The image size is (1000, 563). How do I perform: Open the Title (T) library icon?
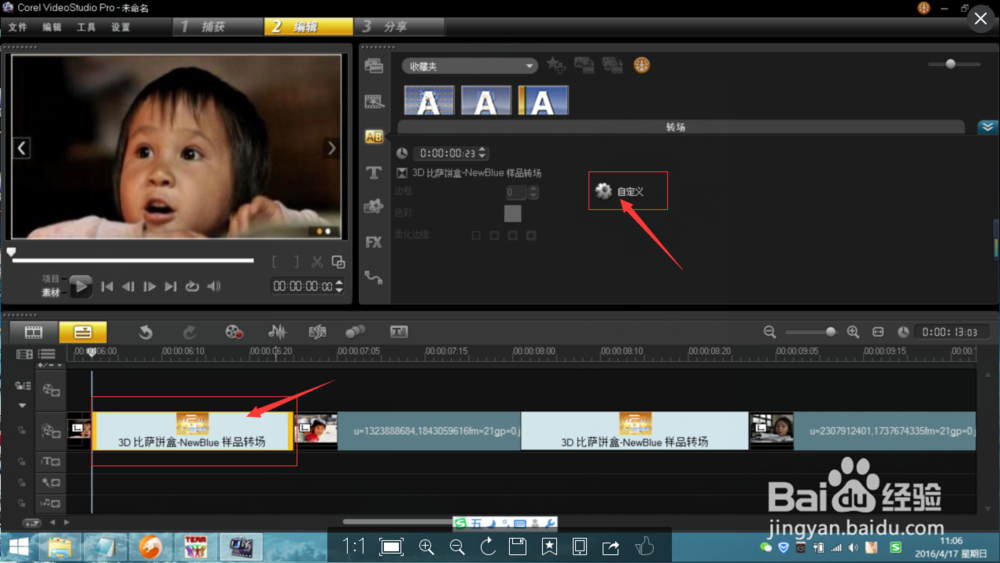pyautogui.click(x=374, y=172)
